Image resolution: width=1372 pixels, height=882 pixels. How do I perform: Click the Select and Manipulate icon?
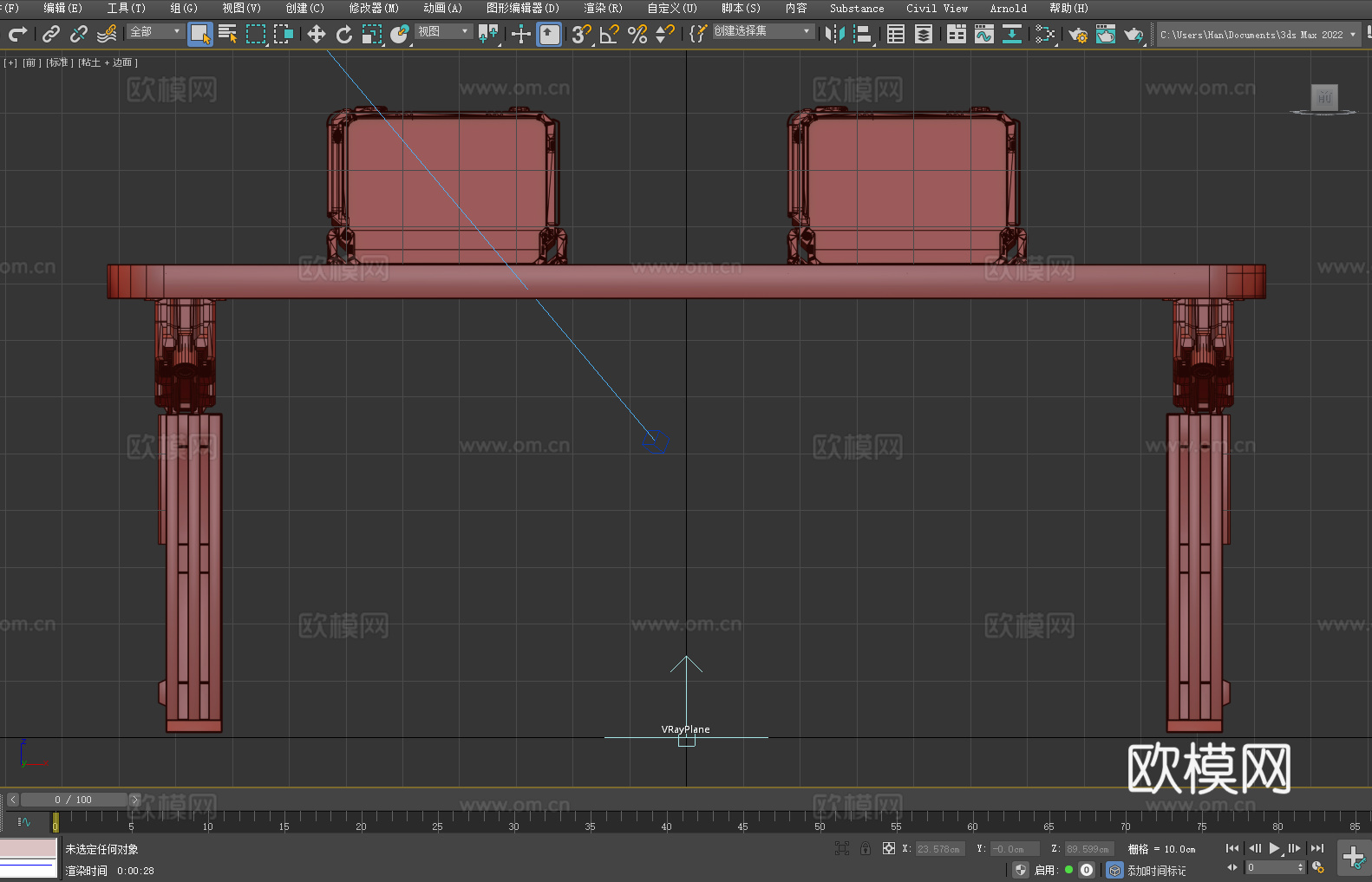[521, 34]
